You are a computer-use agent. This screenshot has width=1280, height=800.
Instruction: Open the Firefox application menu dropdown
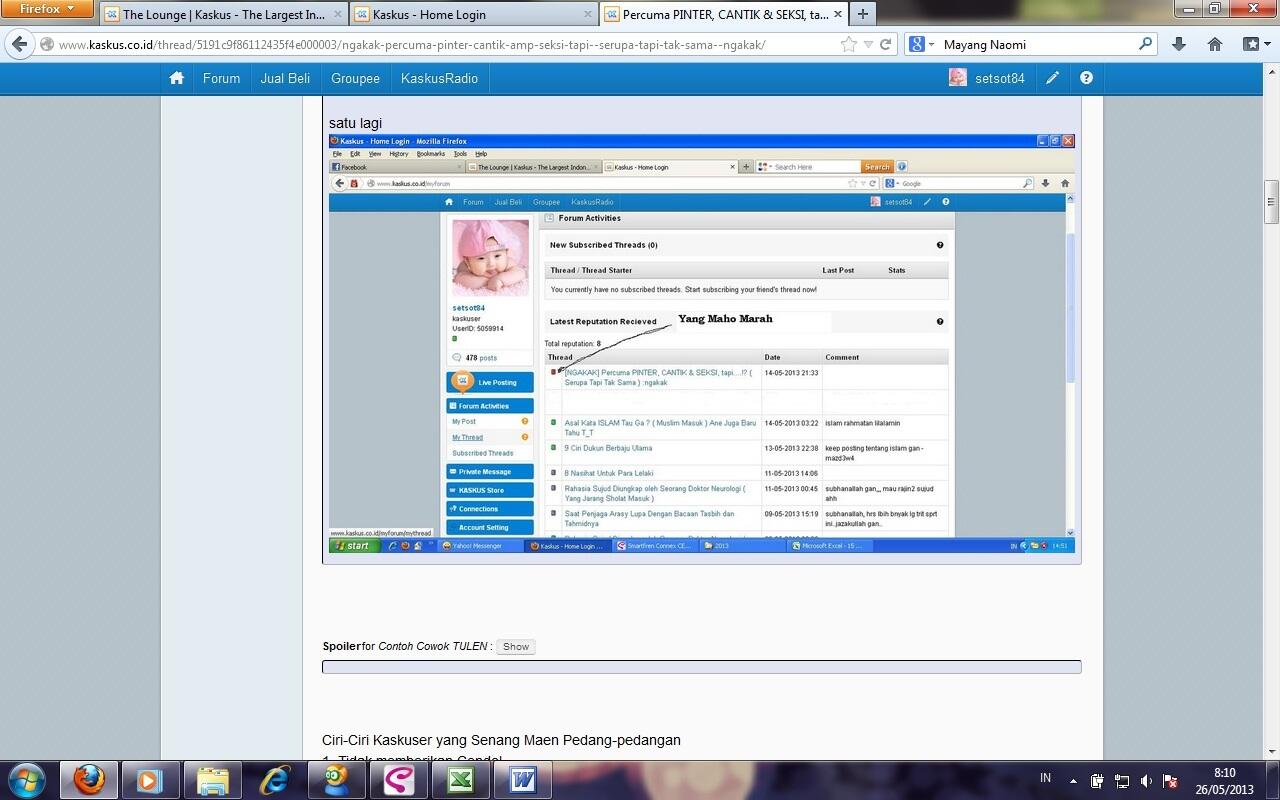pos(47,9)
